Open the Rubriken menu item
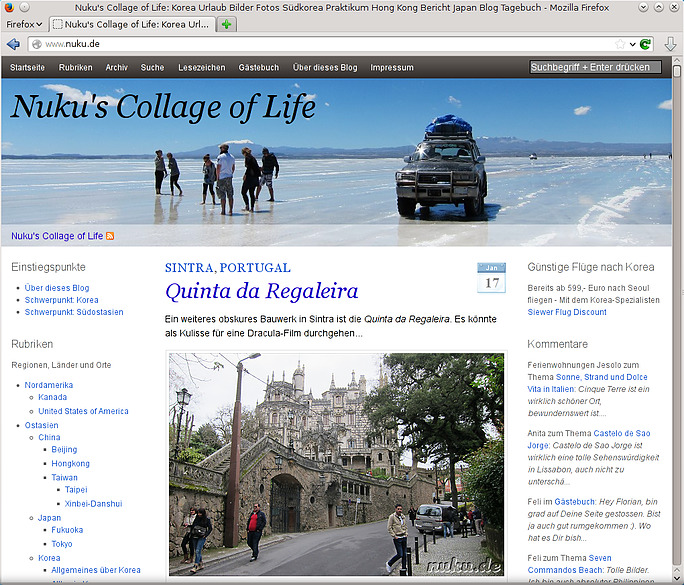684x585 pixels. (x=75, y=68)
